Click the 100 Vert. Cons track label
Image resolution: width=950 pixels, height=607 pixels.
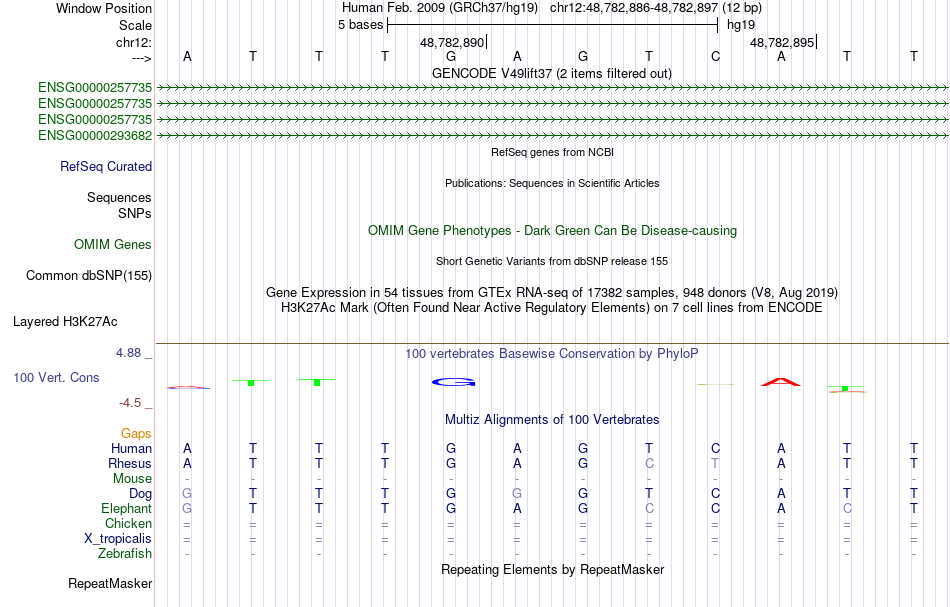click(56, 377)
